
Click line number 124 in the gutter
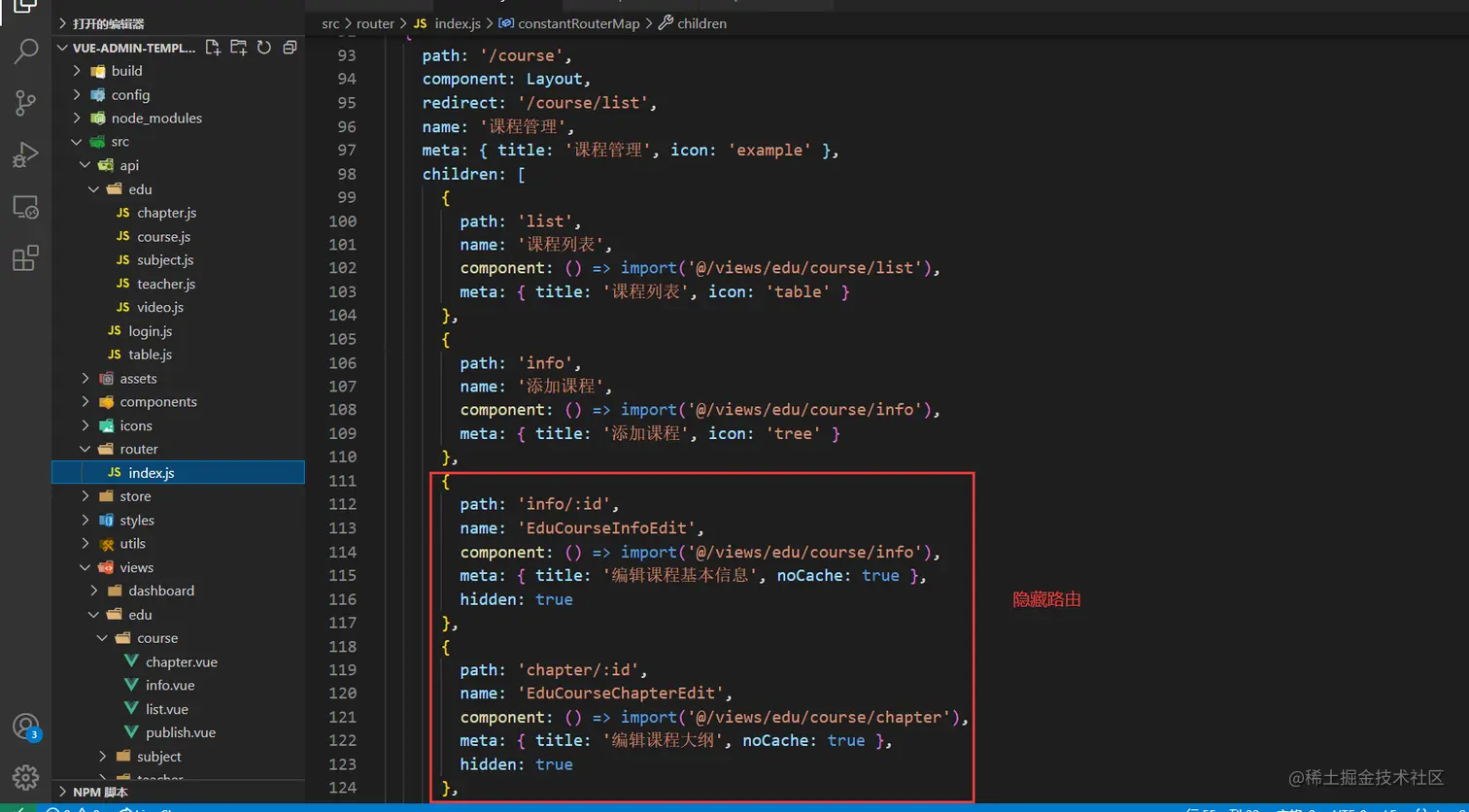[x=342, y=788]
